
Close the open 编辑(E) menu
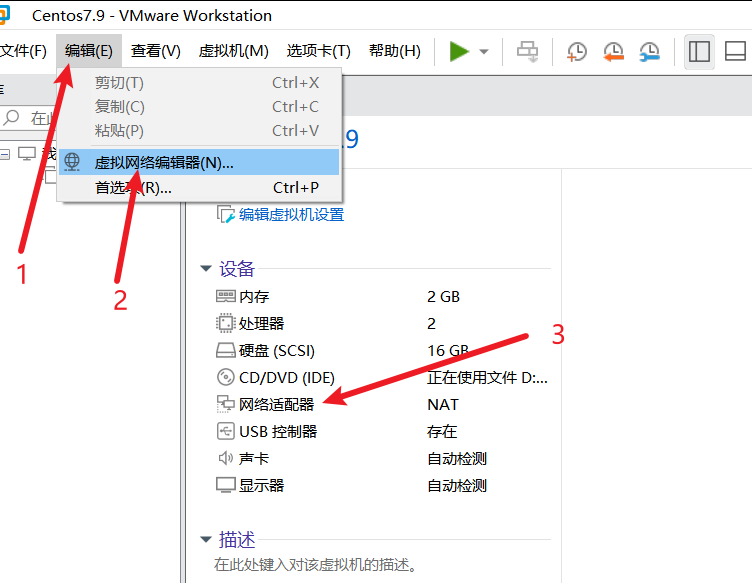point(89,51)
